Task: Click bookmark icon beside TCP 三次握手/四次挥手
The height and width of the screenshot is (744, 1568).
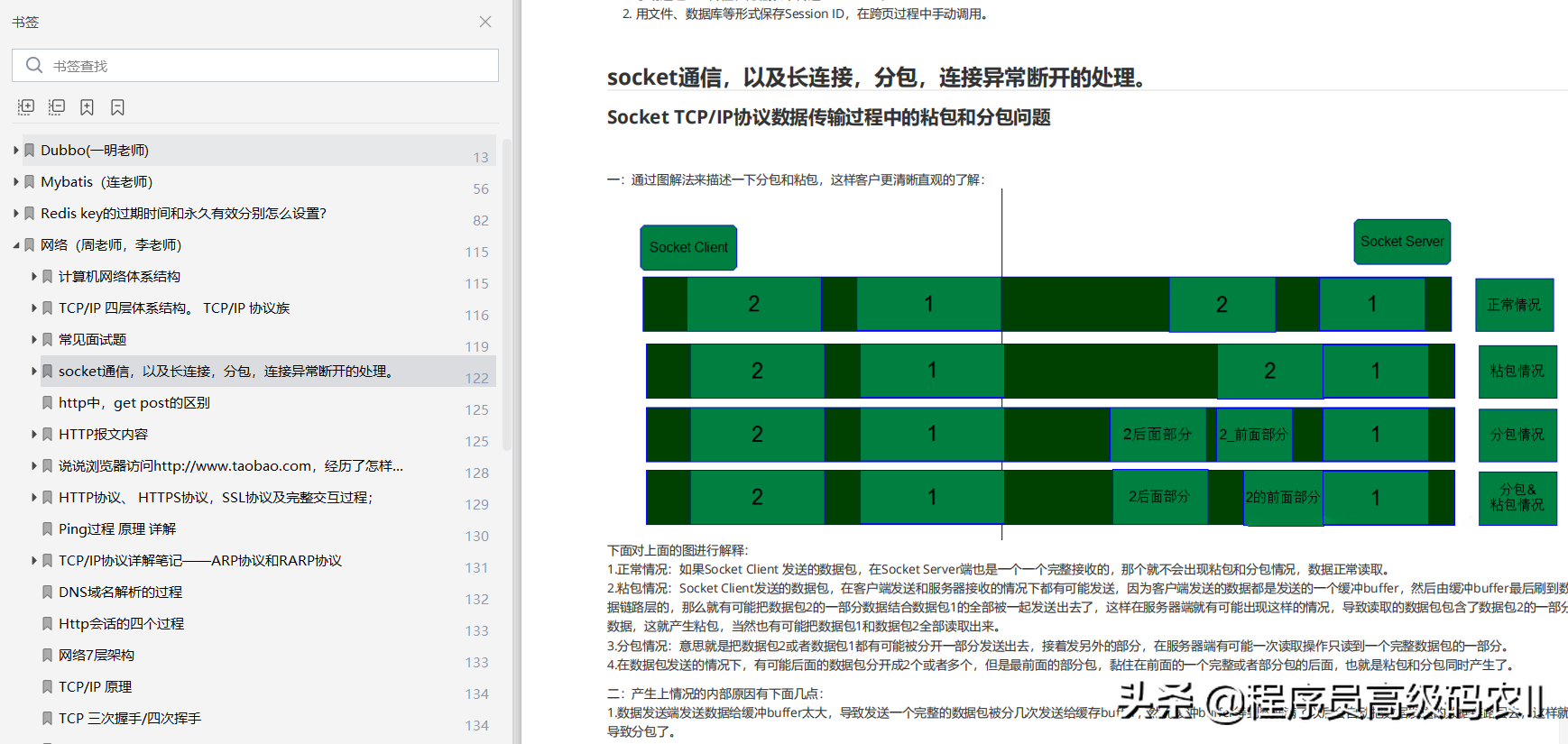Action: (48, 718)
